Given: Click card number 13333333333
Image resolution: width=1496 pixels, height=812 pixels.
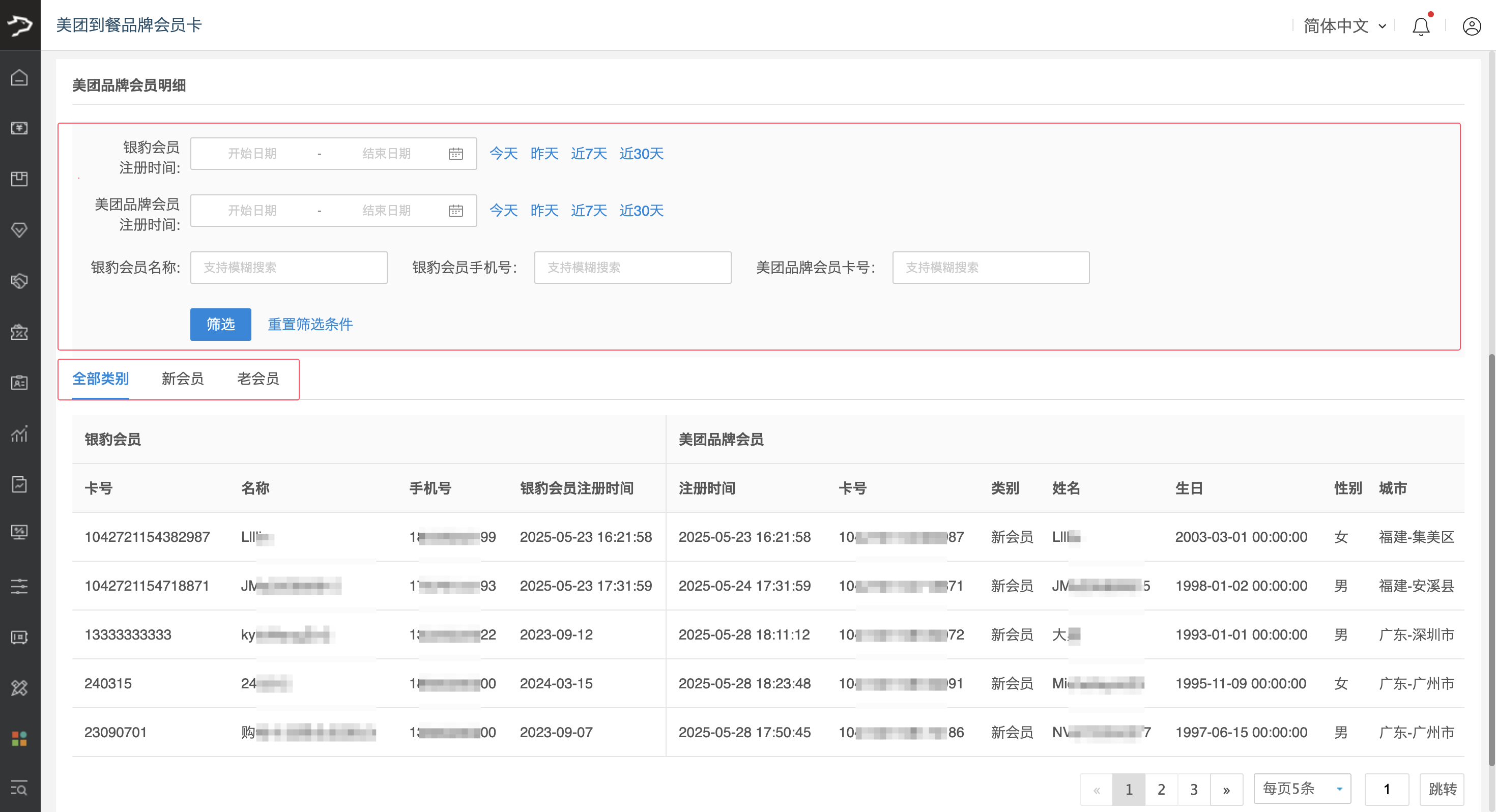Looking at the screenshot, I should pyautogui.click(x=128, y=634).
